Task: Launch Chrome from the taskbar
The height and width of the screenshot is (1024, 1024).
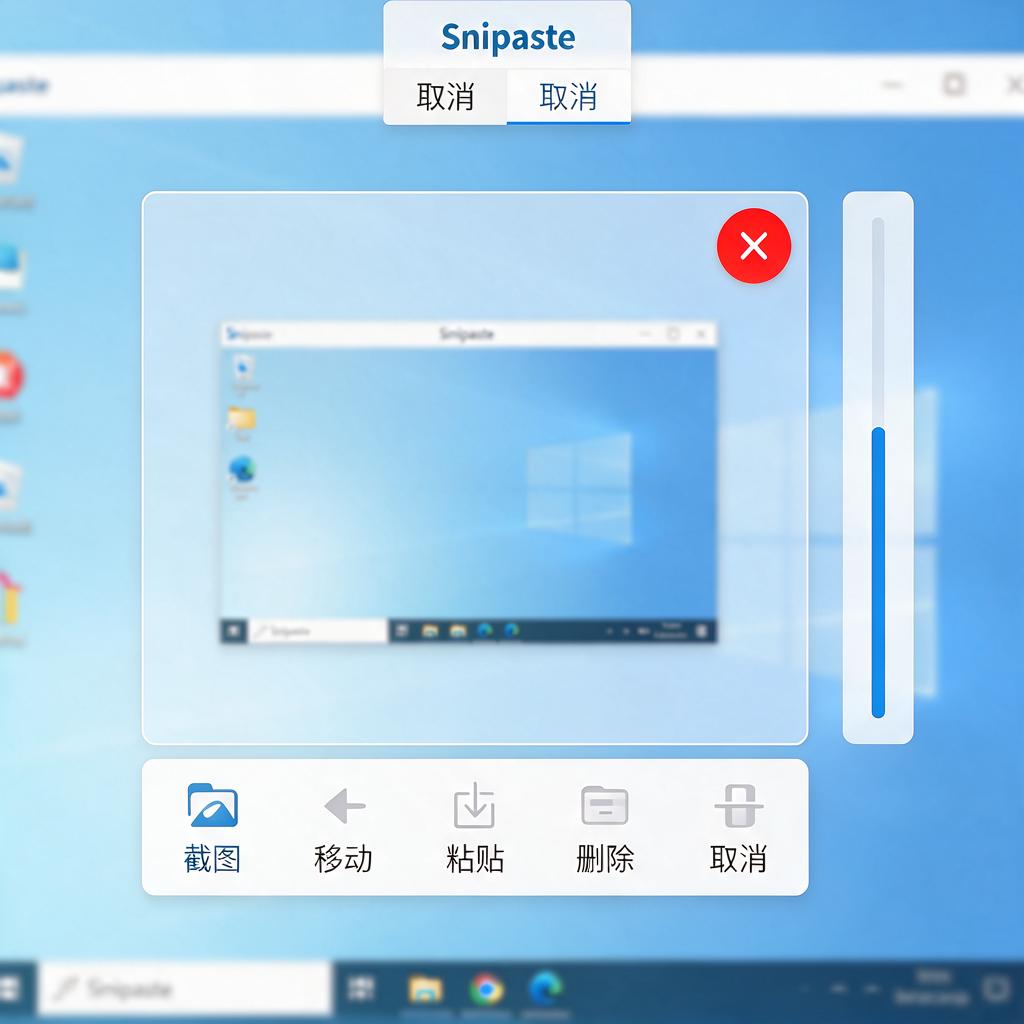Action: tap(487, 989)
